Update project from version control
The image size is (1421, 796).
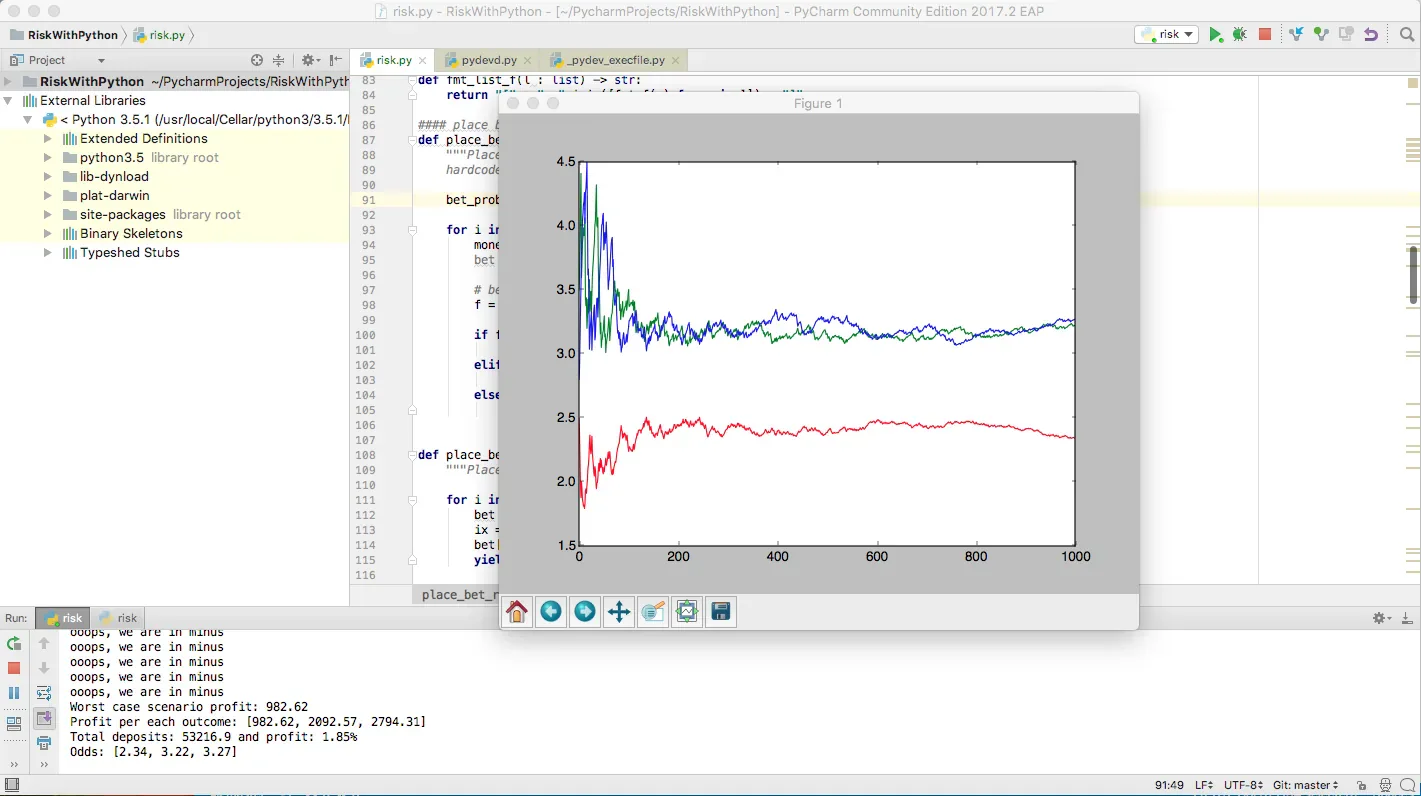(x=1297, y=34)
